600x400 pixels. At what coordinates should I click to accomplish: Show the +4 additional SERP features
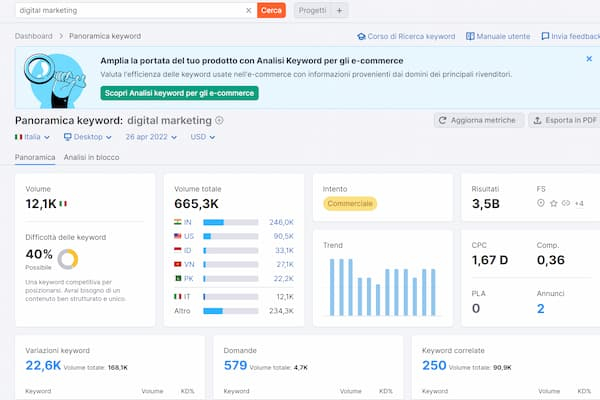(x=579, y=203)
